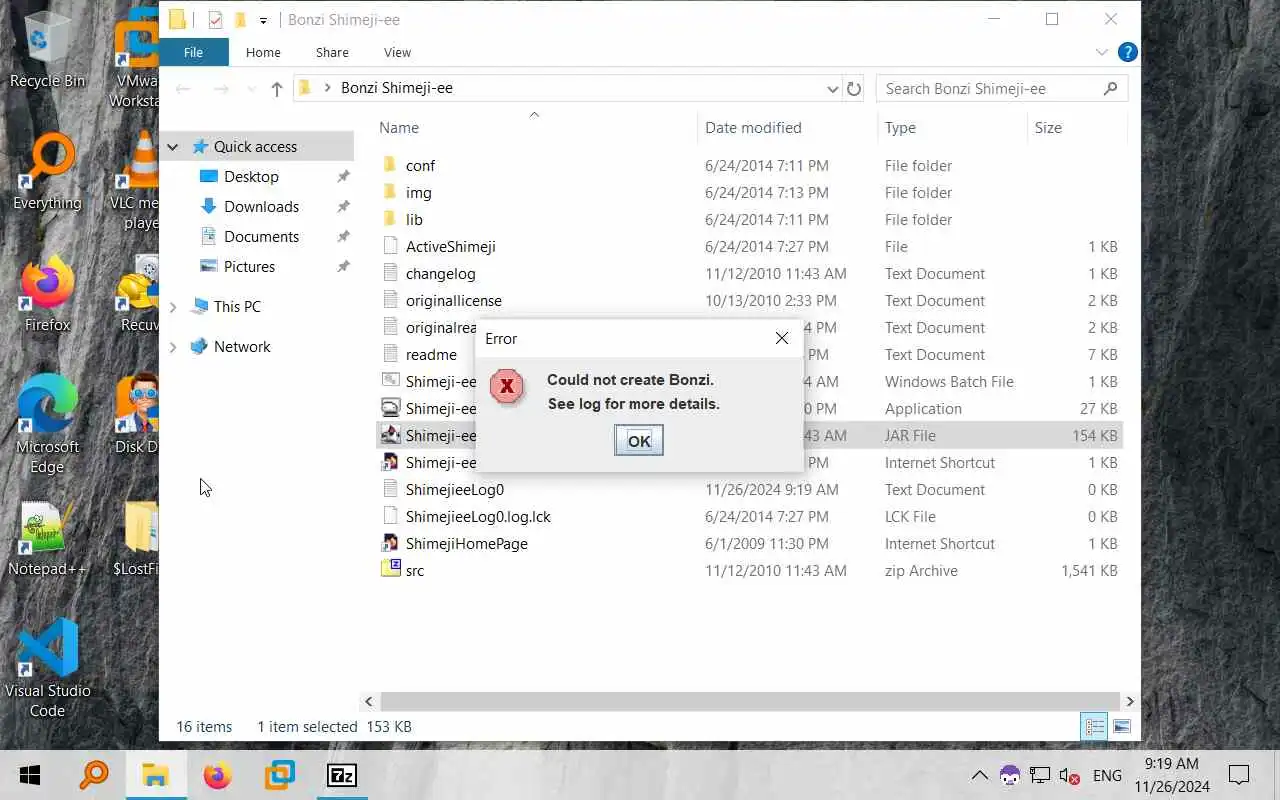This screenshot has height=800, width=1280.
Task: Refresh the Bonzi Shimeji-ee folder
Action: tap(854, 89)
